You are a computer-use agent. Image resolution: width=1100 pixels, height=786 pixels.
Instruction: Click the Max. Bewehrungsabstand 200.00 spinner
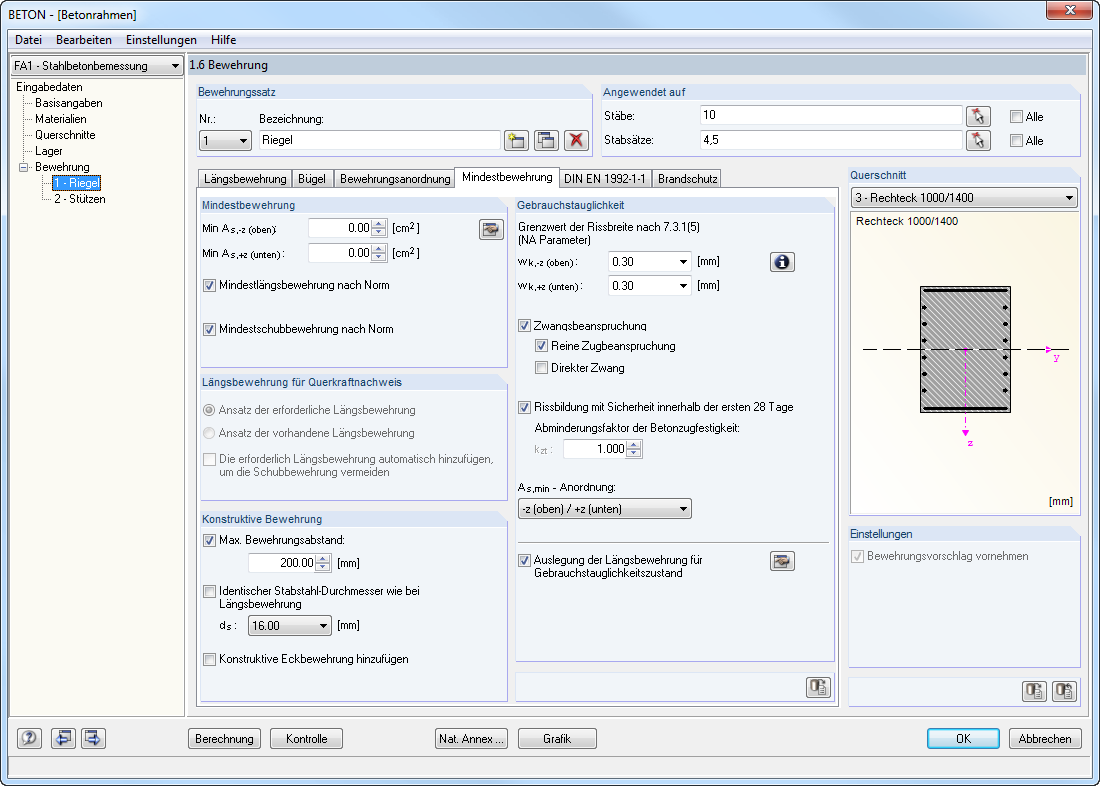click(x=323, y=563)
